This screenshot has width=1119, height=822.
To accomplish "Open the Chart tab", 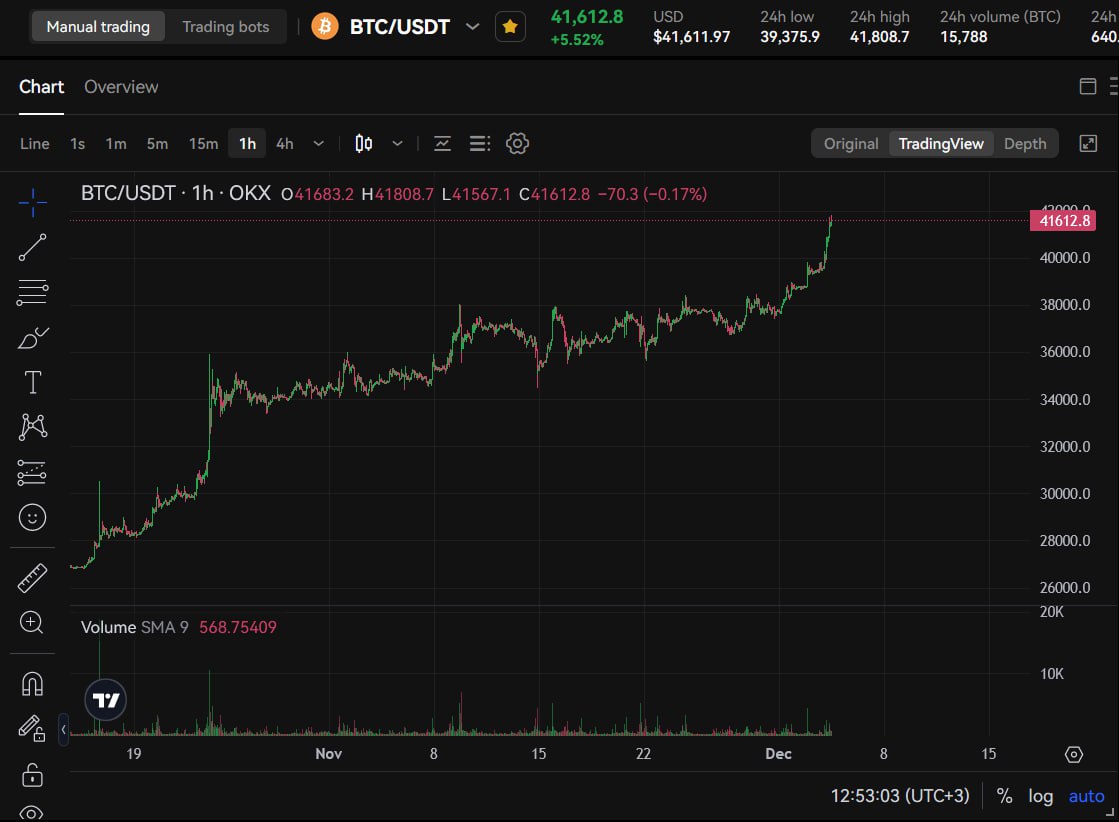I will [x=41, y=87].
